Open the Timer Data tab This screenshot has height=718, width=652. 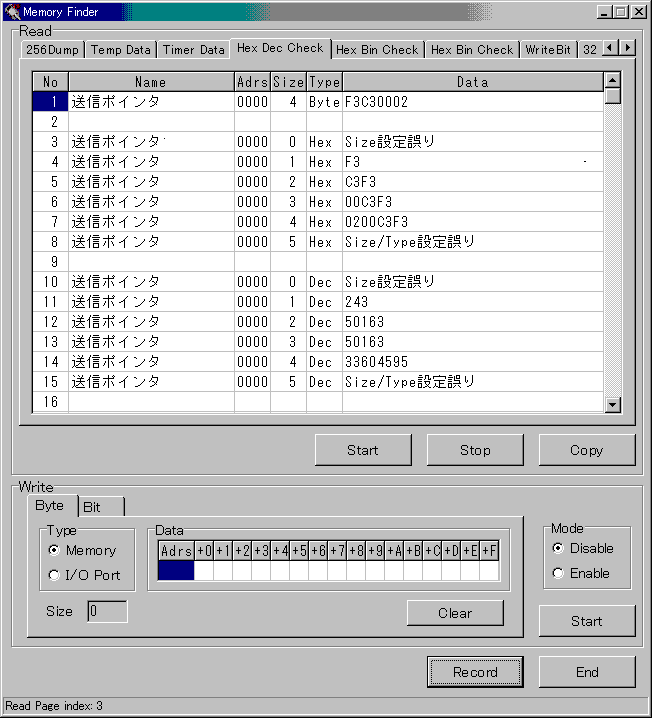click(193, 49)
